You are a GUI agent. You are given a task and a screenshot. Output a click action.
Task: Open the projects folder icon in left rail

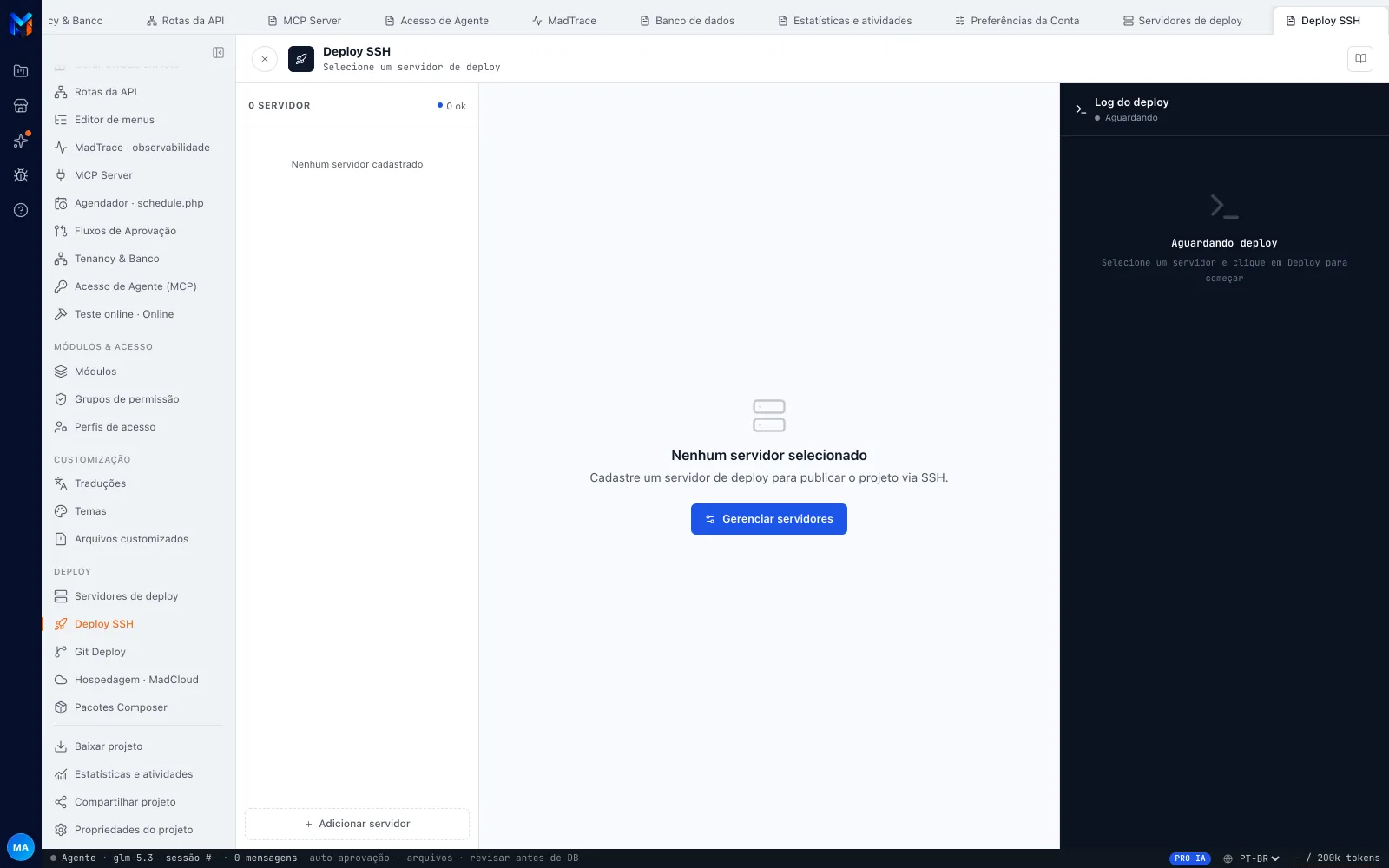21,71
